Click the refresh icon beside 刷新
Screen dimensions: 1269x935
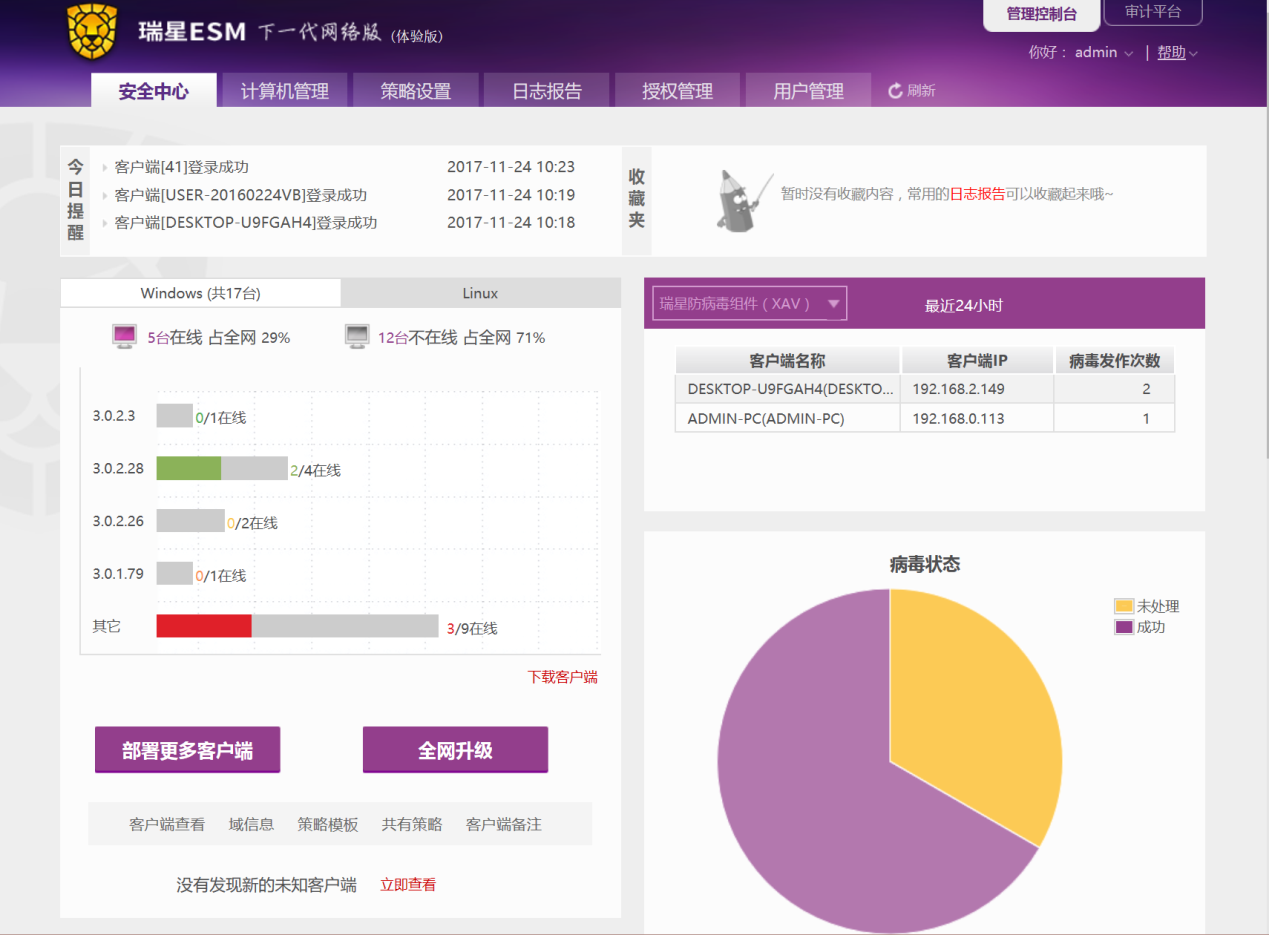[895, 91]
